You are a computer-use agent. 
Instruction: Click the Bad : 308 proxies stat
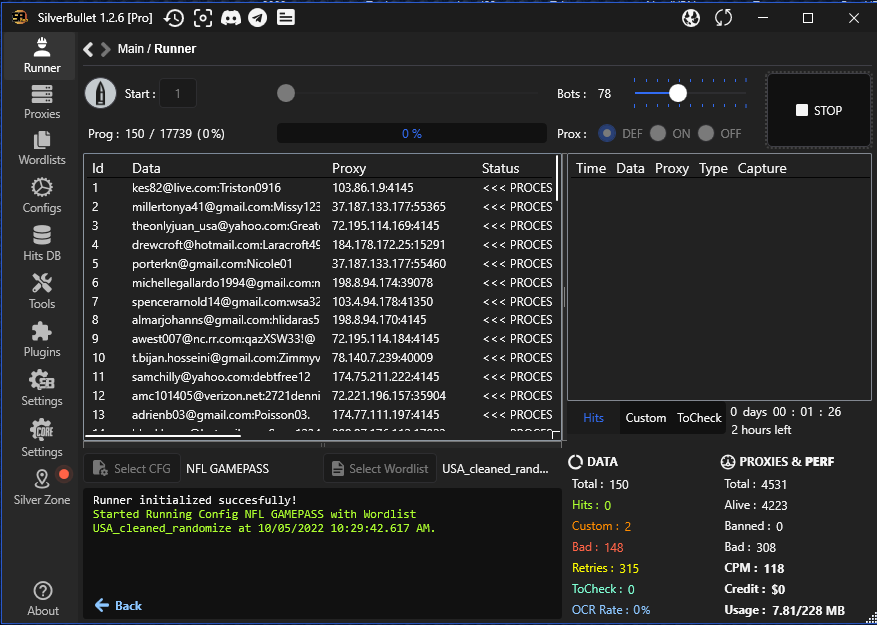tap(750, 547)
